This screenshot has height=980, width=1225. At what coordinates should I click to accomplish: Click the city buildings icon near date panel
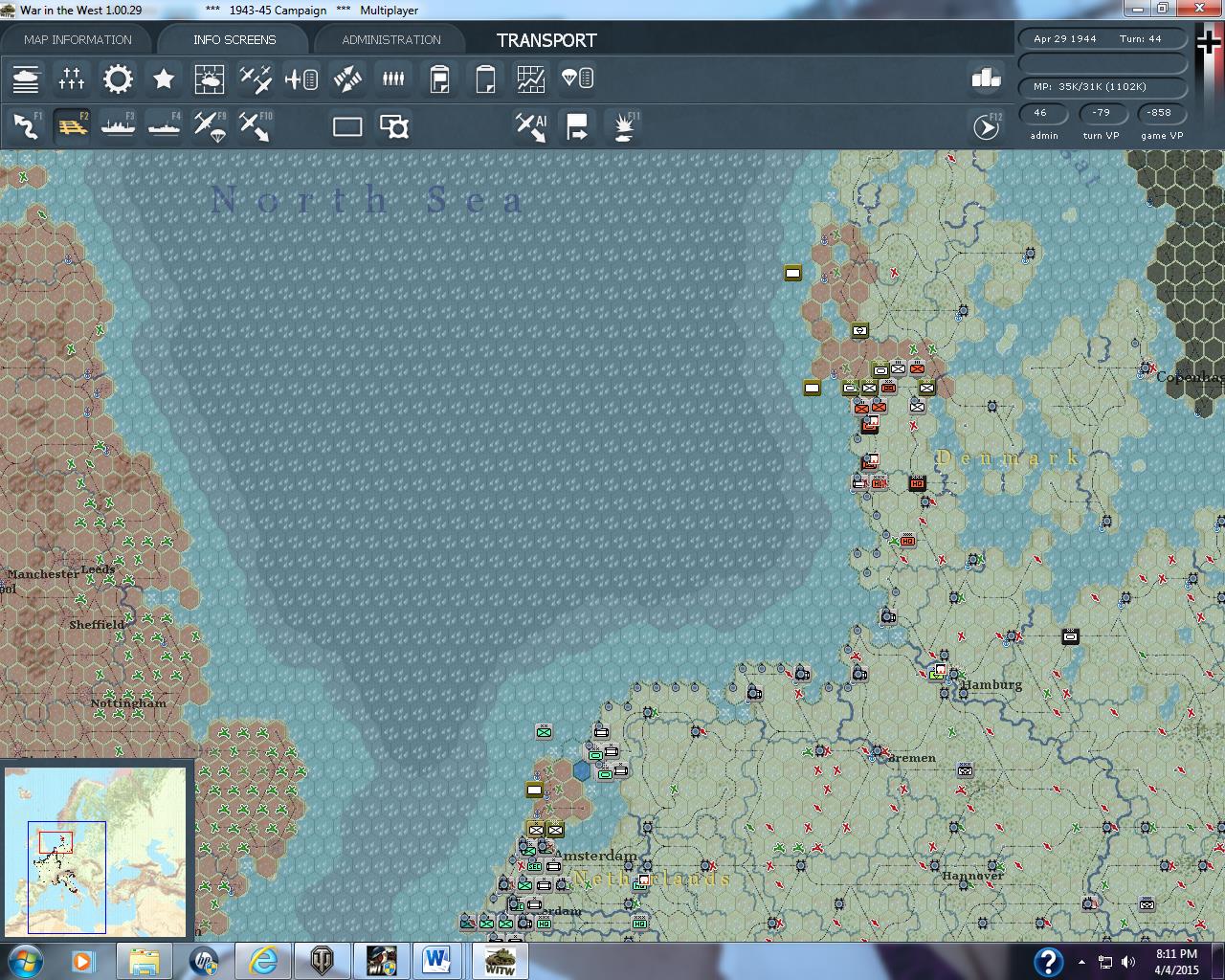tap(986, 78)
